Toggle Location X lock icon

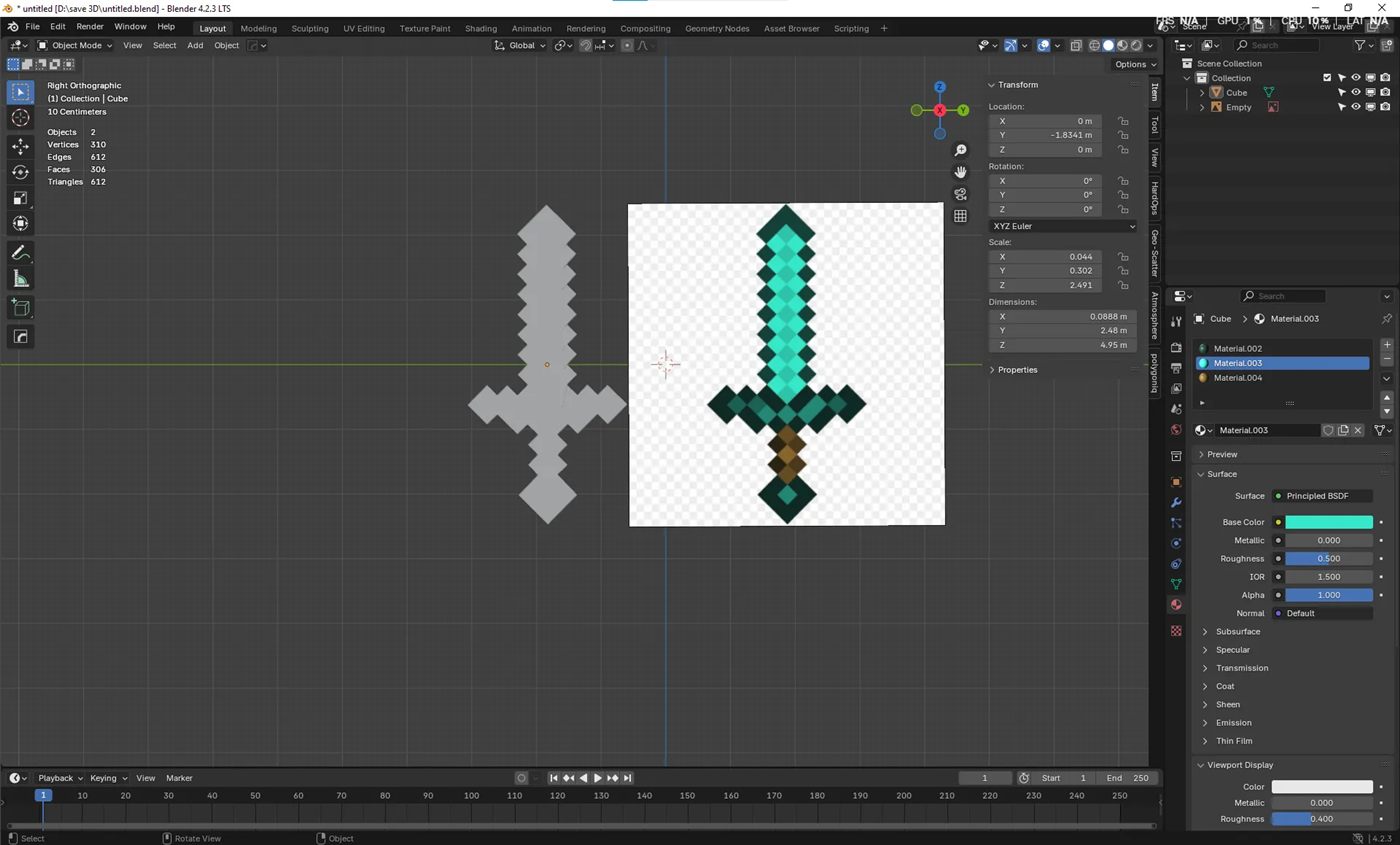pyautogui.click(x=1123, y=121)
